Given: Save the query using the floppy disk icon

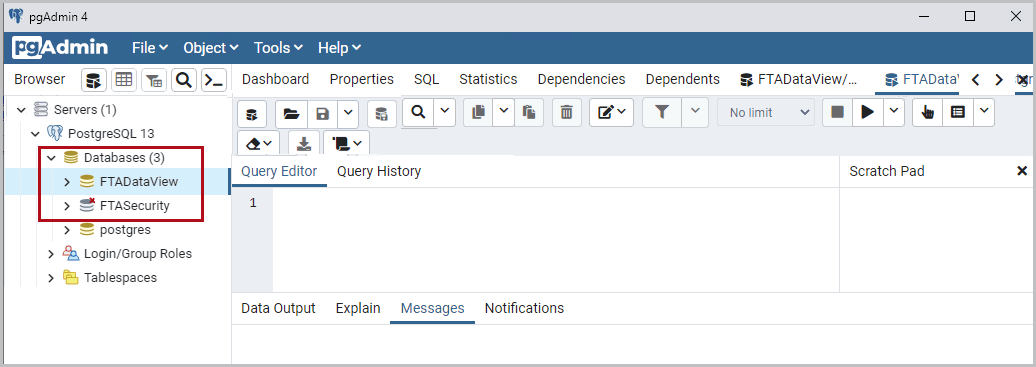Looking at the screenshot, I should coord(322,113).
